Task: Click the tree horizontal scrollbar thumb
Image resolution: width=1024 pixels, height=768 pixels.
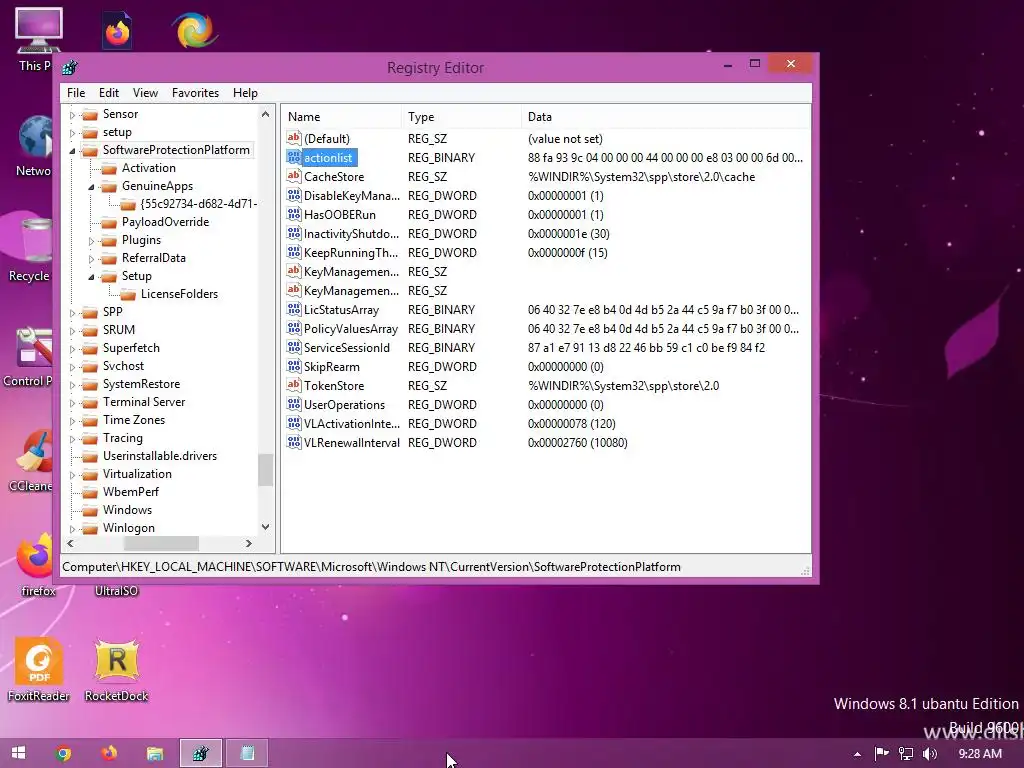Action: tap(161, 543)
